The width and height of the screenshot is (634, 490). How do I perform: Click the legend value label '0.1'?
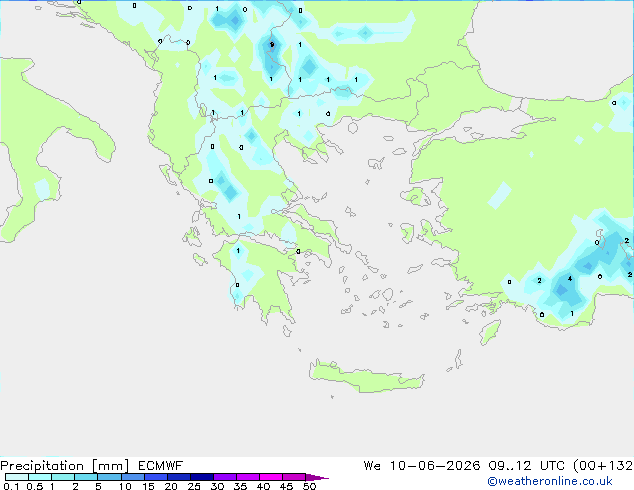coord(11,486)
